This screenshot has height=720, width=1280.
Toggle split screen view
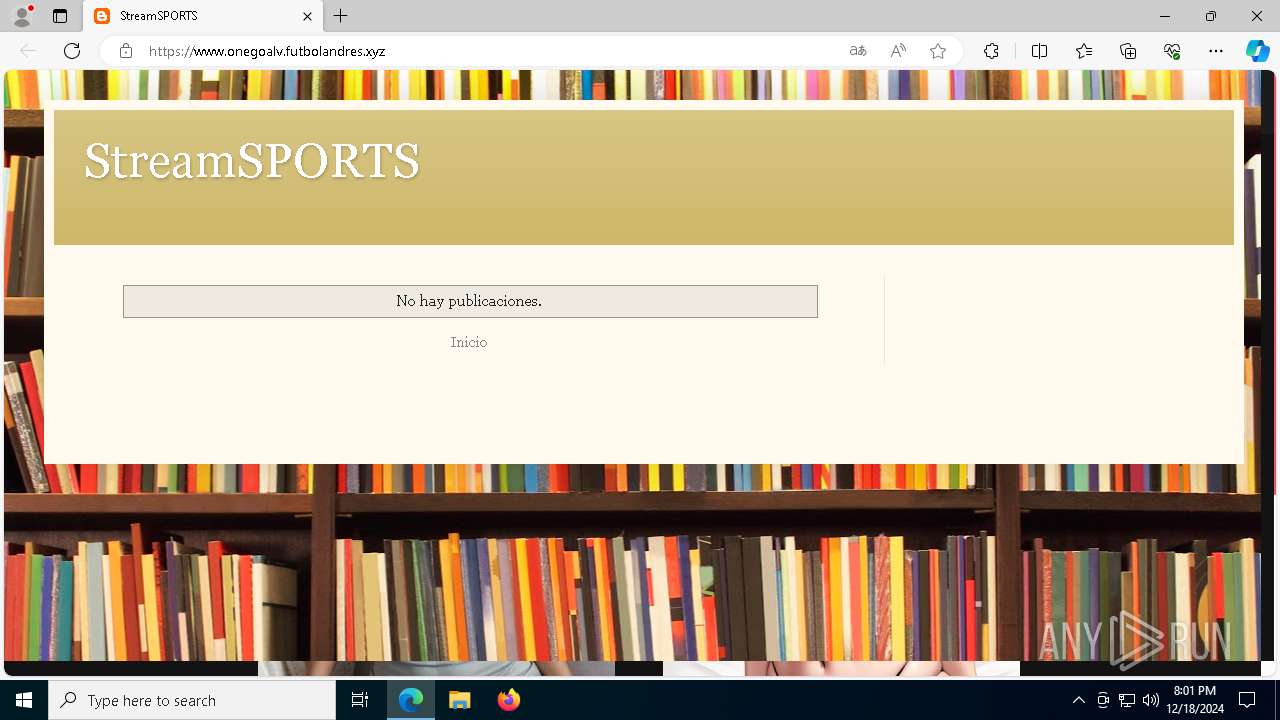[x=1039, y=51]
